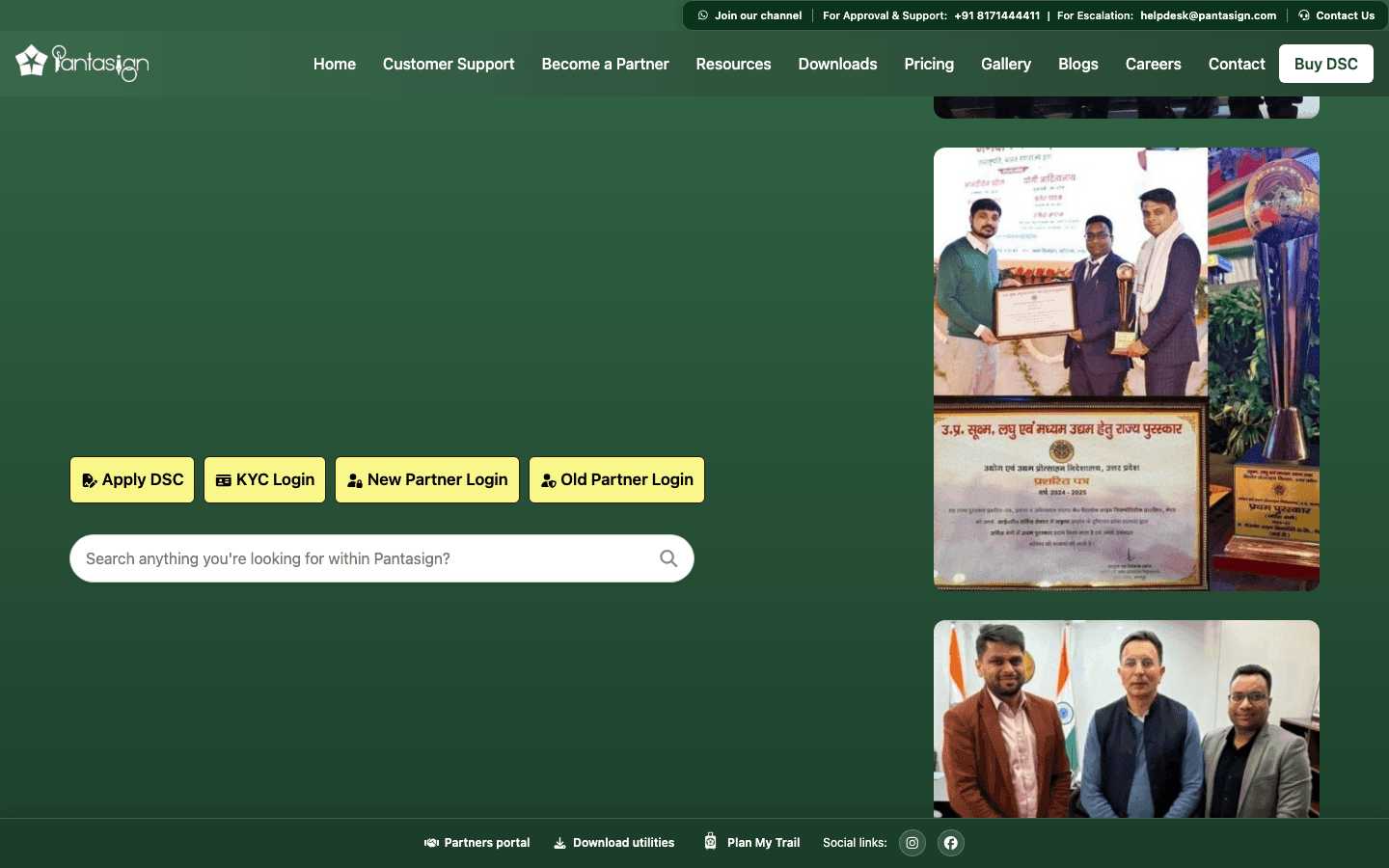Click the handshake icon beside Partners portal
Image resolution: width=1389 pixels, height=868 pixels.
[x=431, y=843]
